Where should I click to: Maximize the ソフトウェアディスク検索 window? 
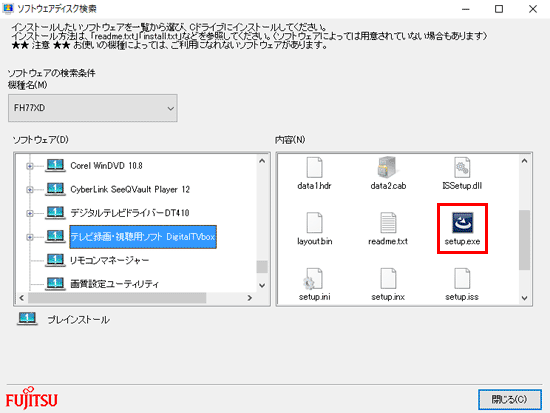(498, 9)
